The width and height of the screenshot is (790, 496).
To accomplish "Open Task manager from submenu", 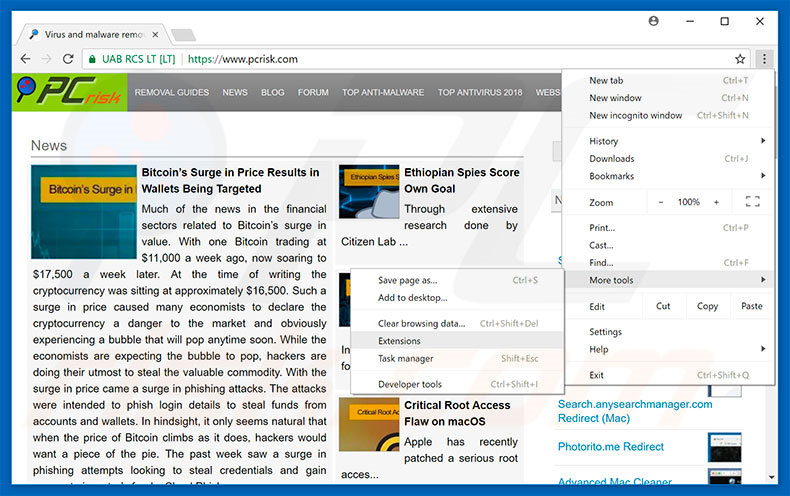I will (x=457, y=358).
